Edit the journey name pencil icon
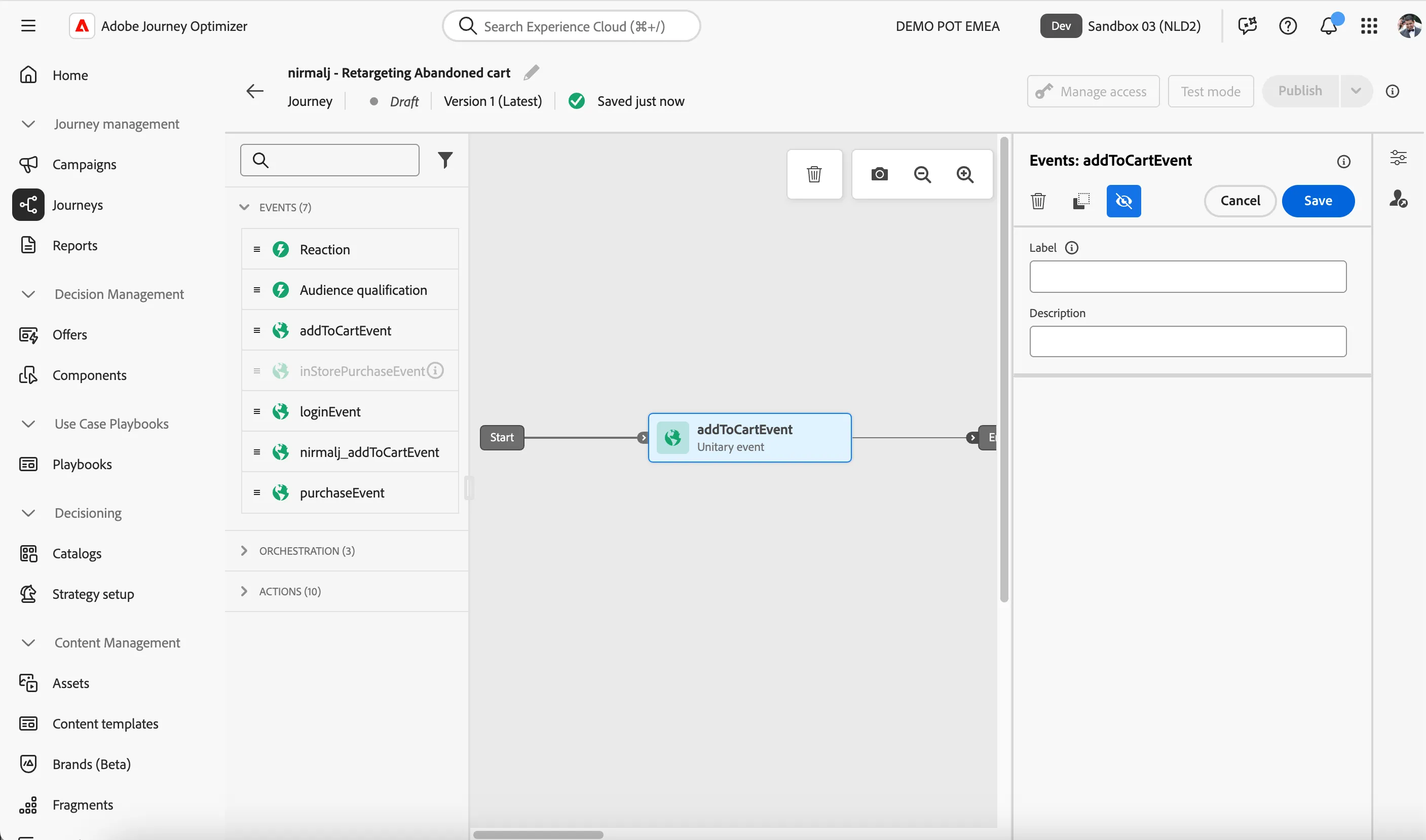Viewport: 1426px width, 840px height. (x=531, y=72)
